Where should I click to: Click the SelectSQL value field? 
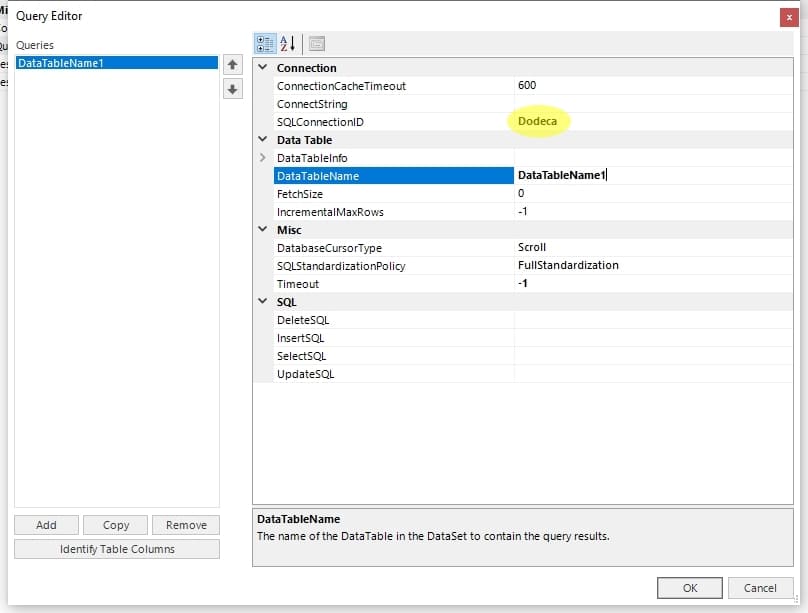coord(655,356)
